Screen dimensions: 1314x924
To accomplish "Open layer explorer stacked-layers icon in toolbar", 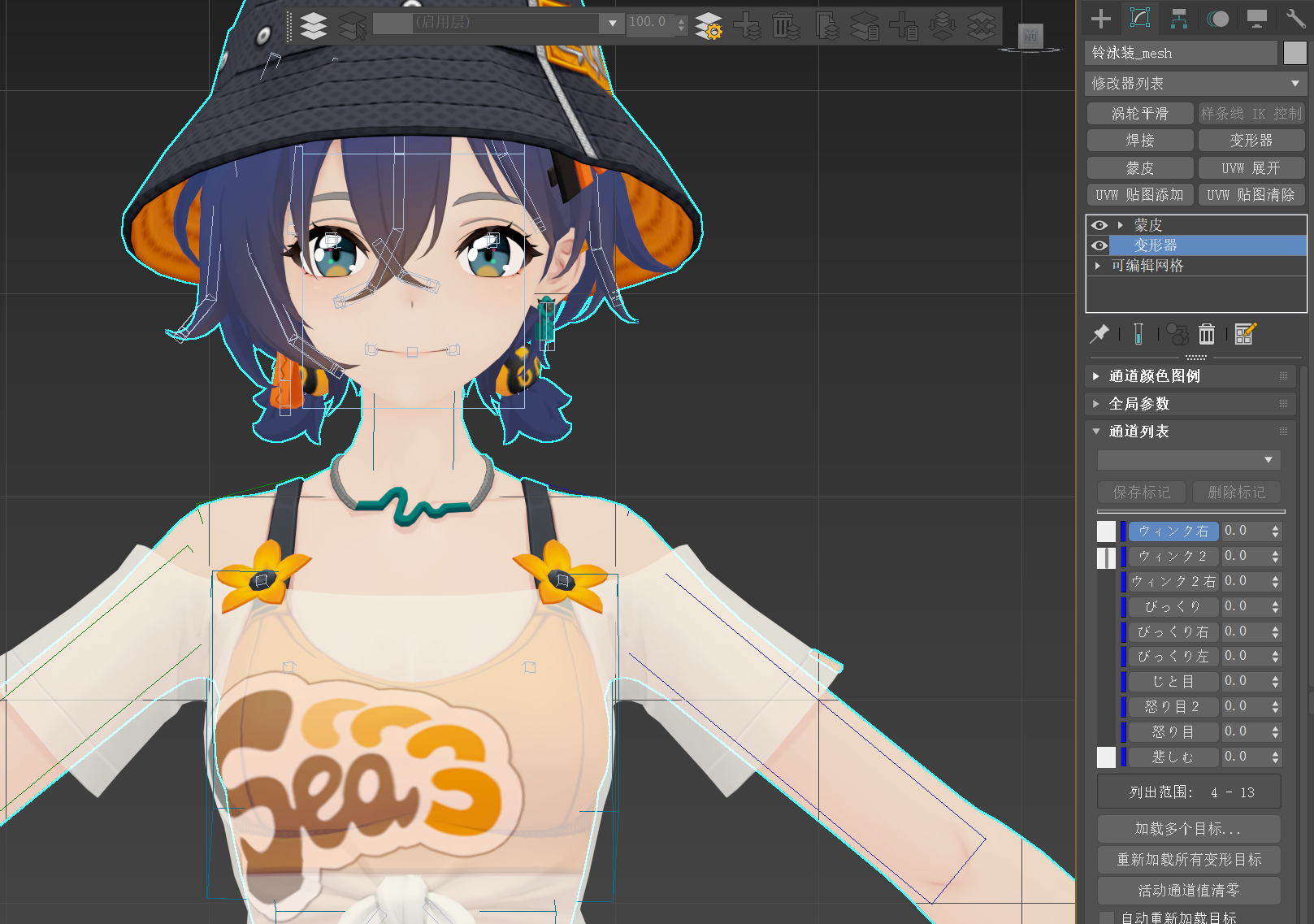I will [314, 26].
